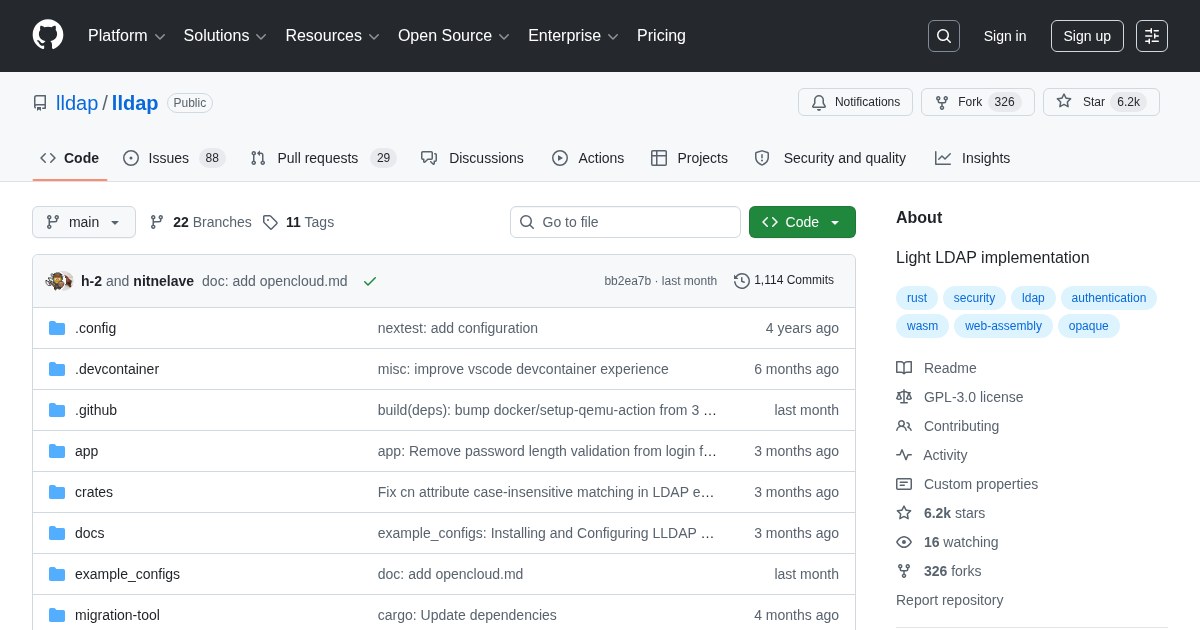This screenshot has width=1200, height=630.
Task: Click the green check commit status icon
Action: tap(370, 281)
